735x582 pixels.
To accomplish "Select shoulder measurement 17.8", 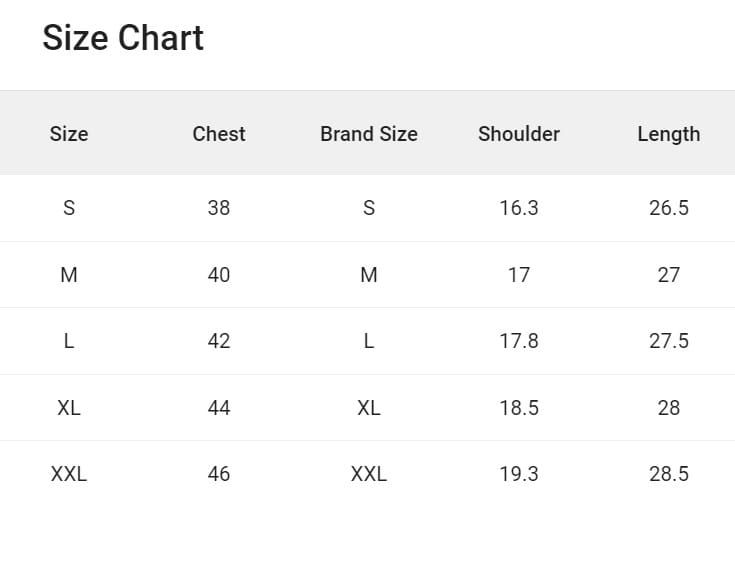I will [x=519, y=341].
